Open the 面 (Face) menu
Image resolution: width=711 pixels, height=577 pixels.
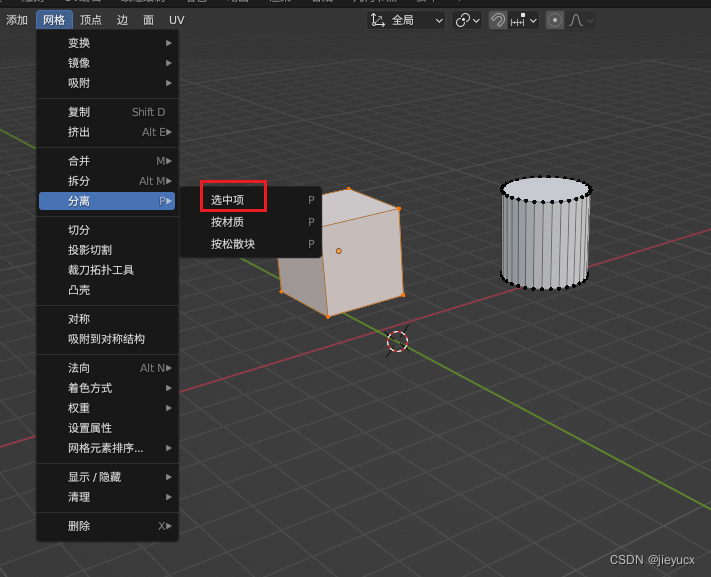tap(148, 20)
